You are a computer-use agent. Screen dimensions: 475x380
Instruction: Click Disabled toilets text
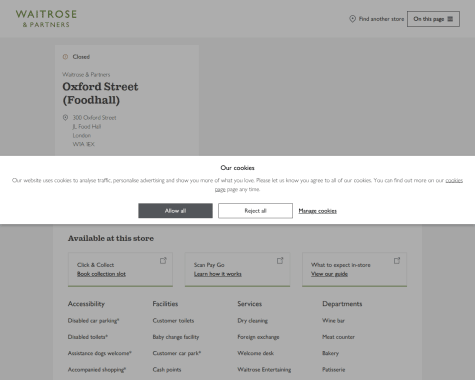(88, 337)
